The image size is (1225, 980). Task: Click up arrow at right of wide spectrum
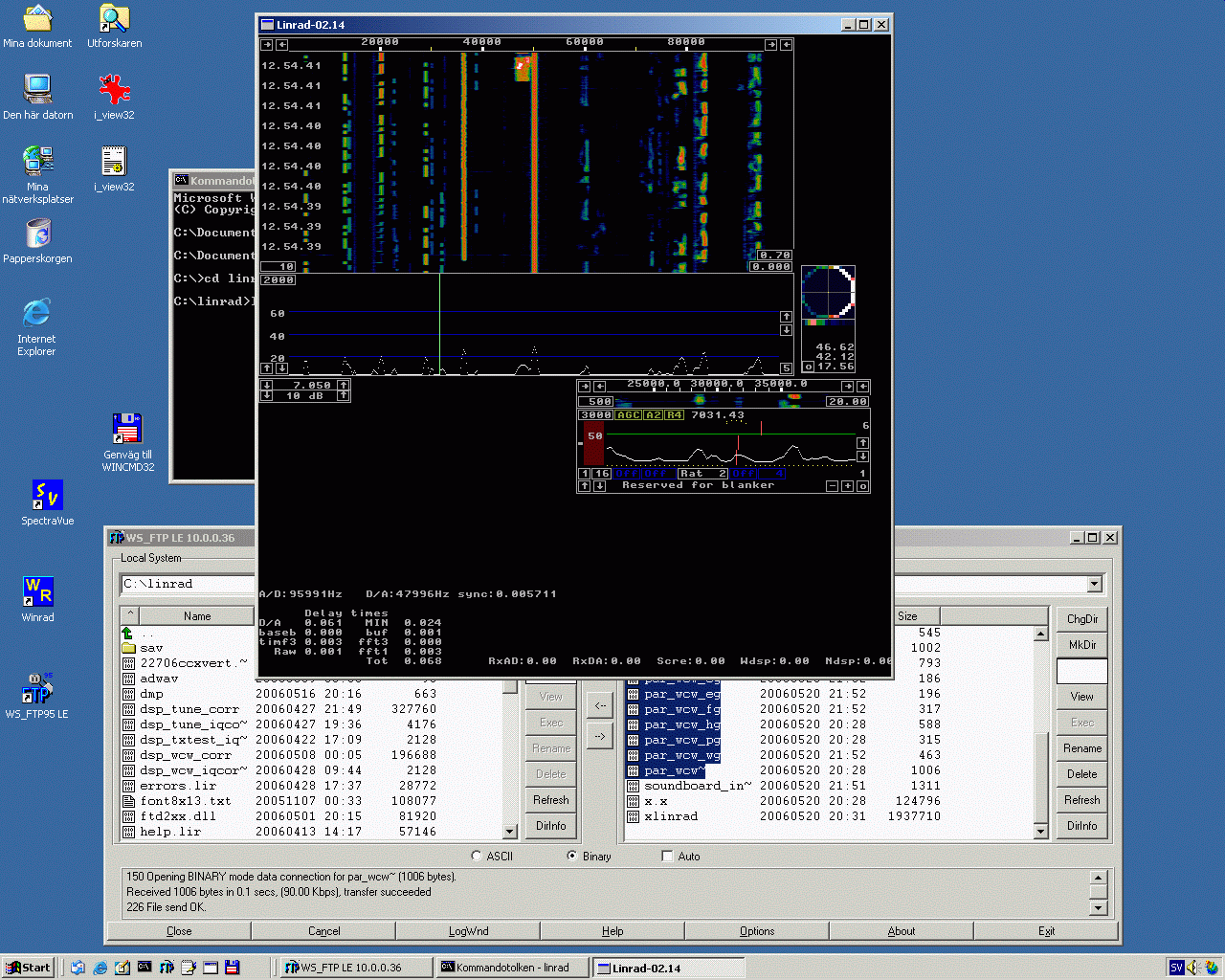point(786,316)
